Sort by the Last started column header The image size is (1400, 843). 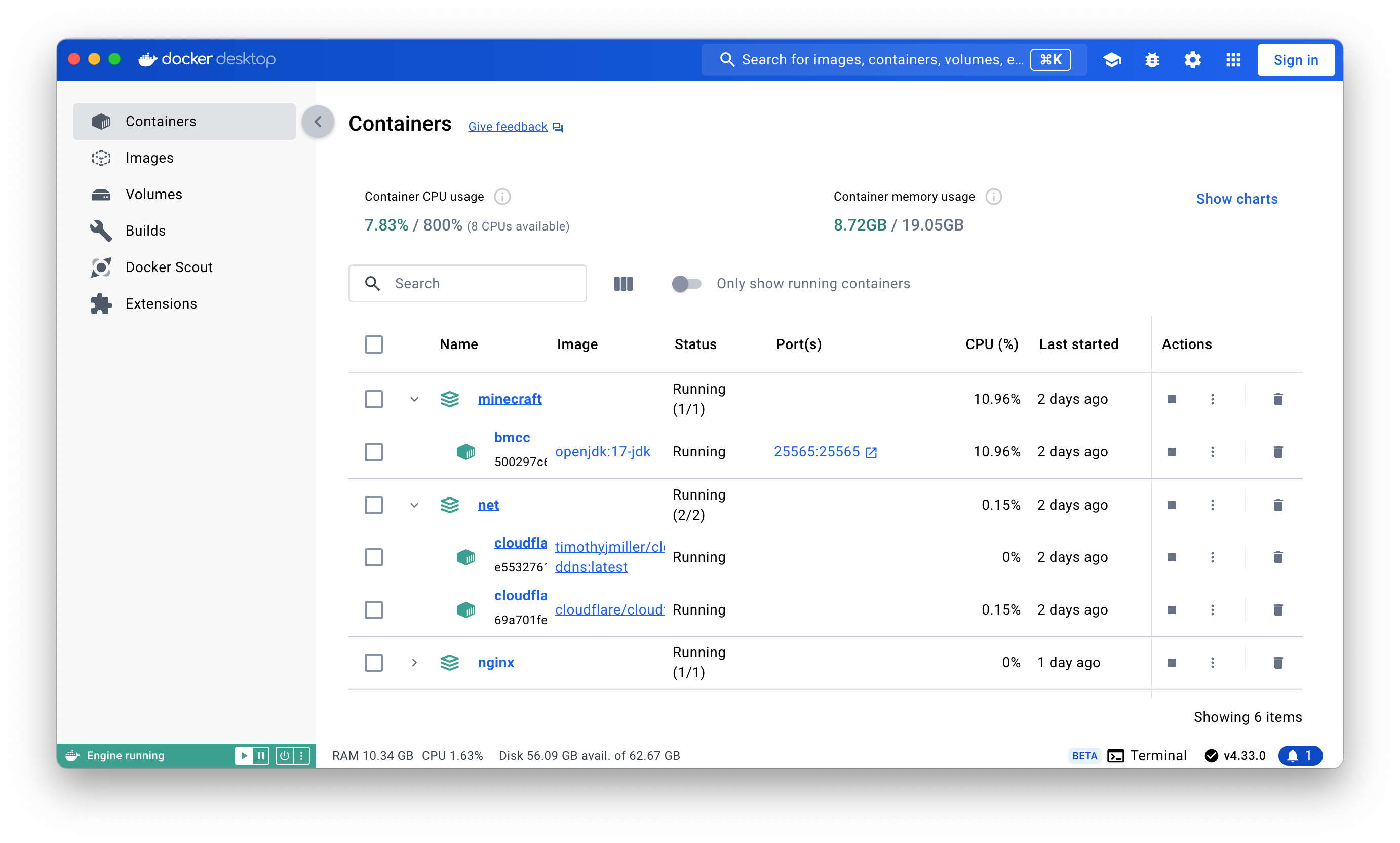1078,344
